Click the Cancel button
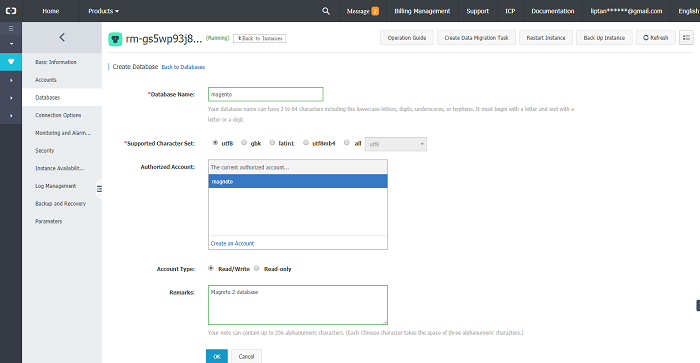Image resolution: width=700 pixels, height=363 pixels. click(246, 356)
